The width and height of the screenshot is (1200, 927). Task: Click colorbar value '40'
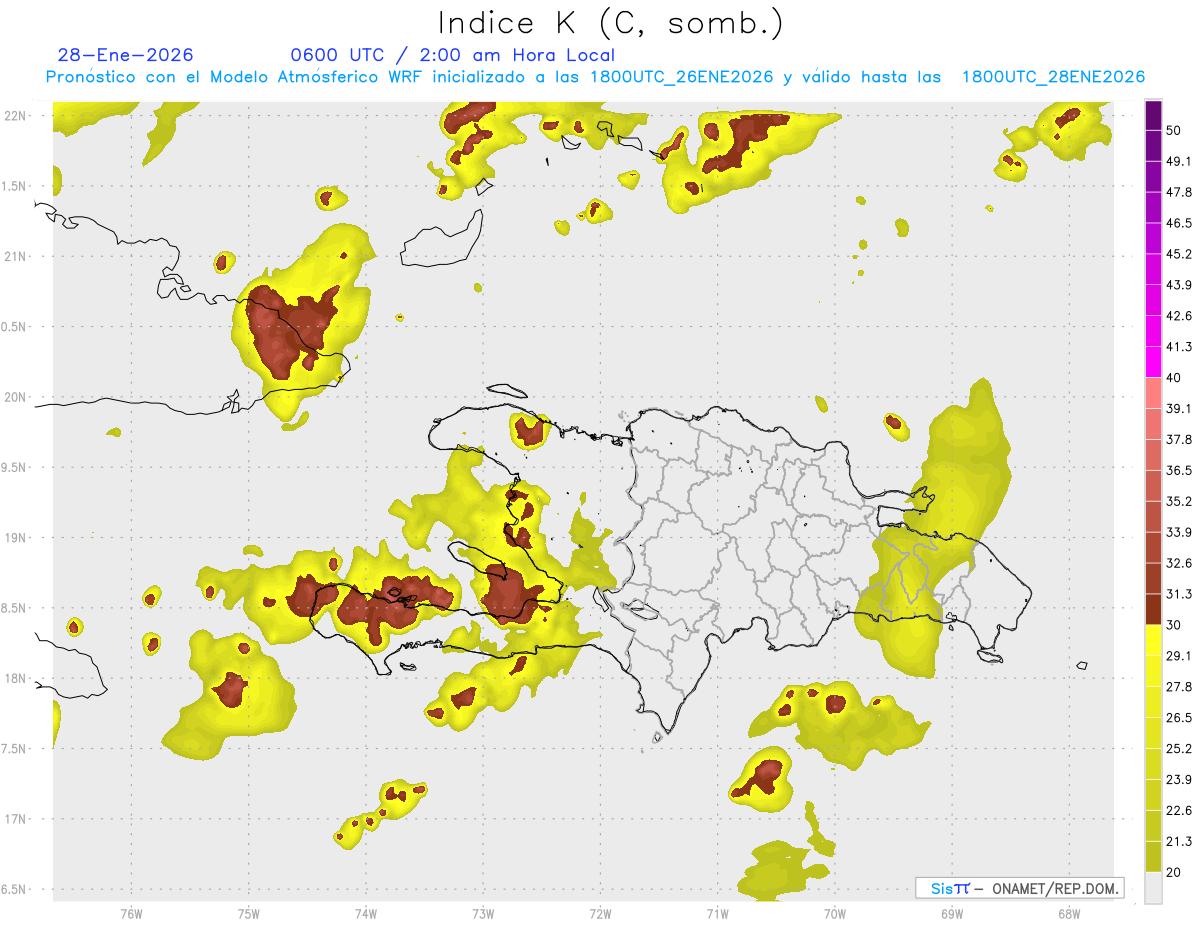click(x=1175, y=378)
